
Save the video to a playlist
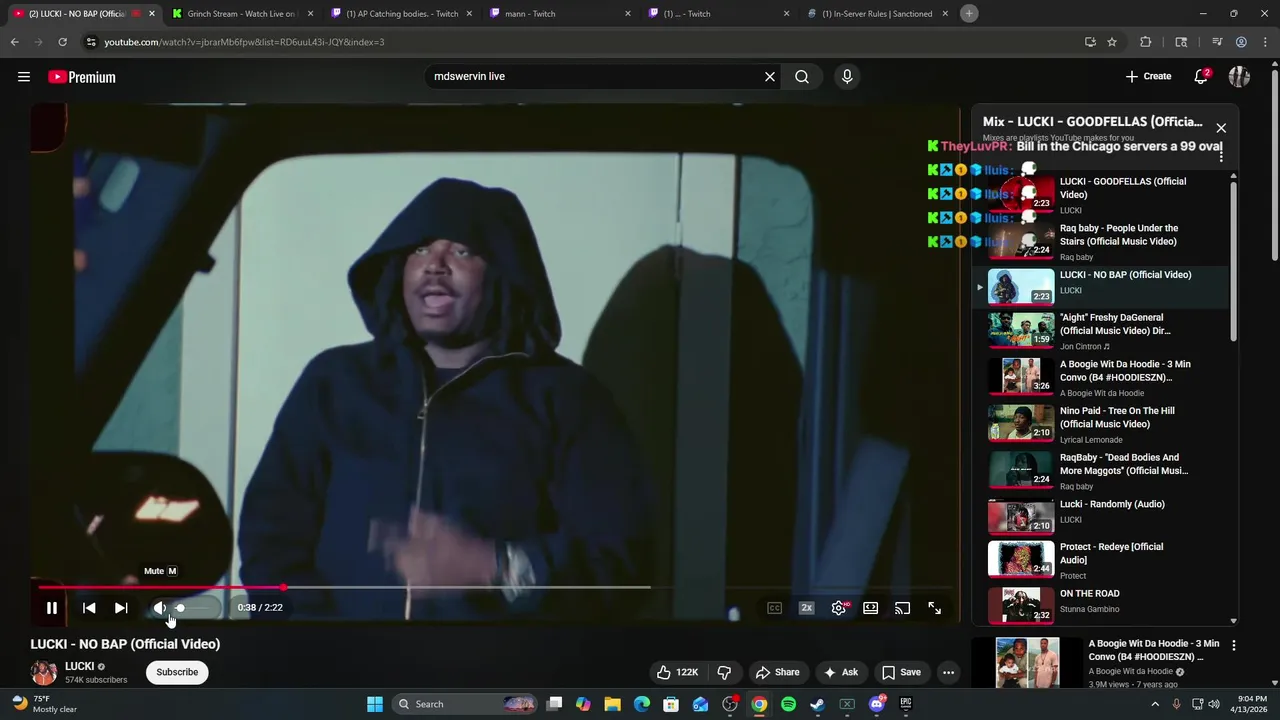coord(900,672)
